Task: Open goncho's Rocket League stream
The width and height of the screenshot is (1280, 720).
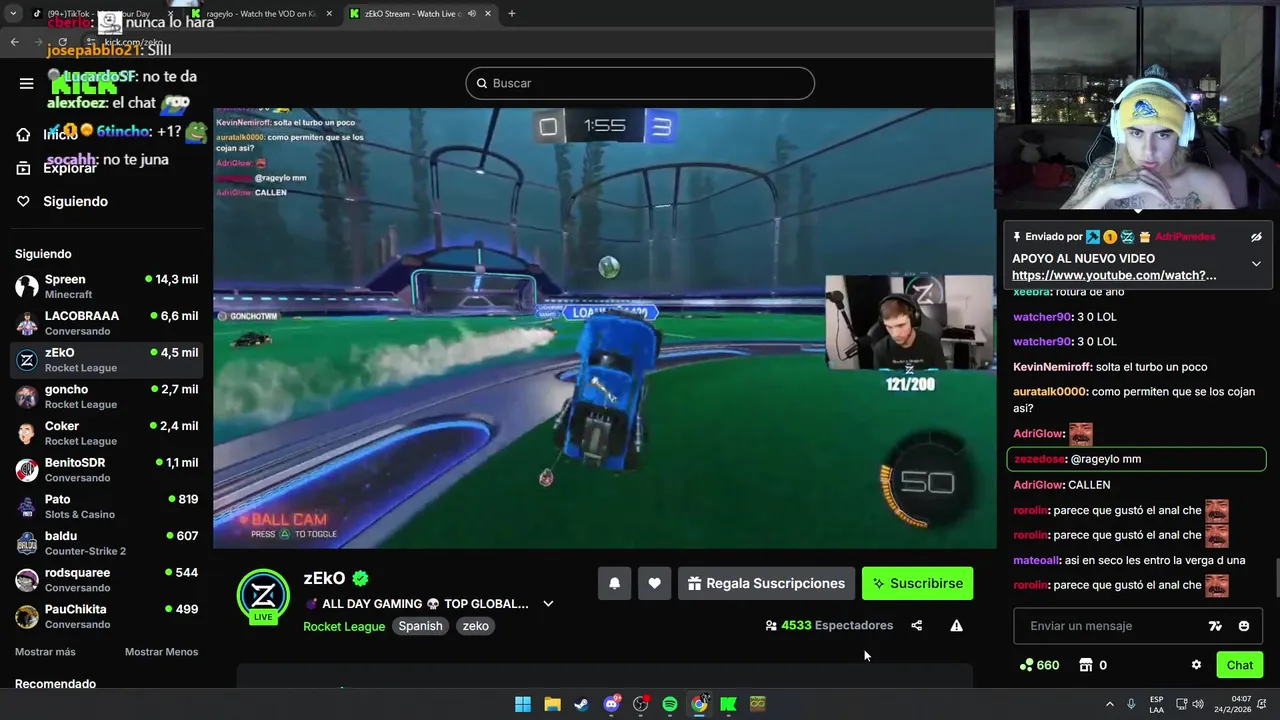Action: [106, 396]
